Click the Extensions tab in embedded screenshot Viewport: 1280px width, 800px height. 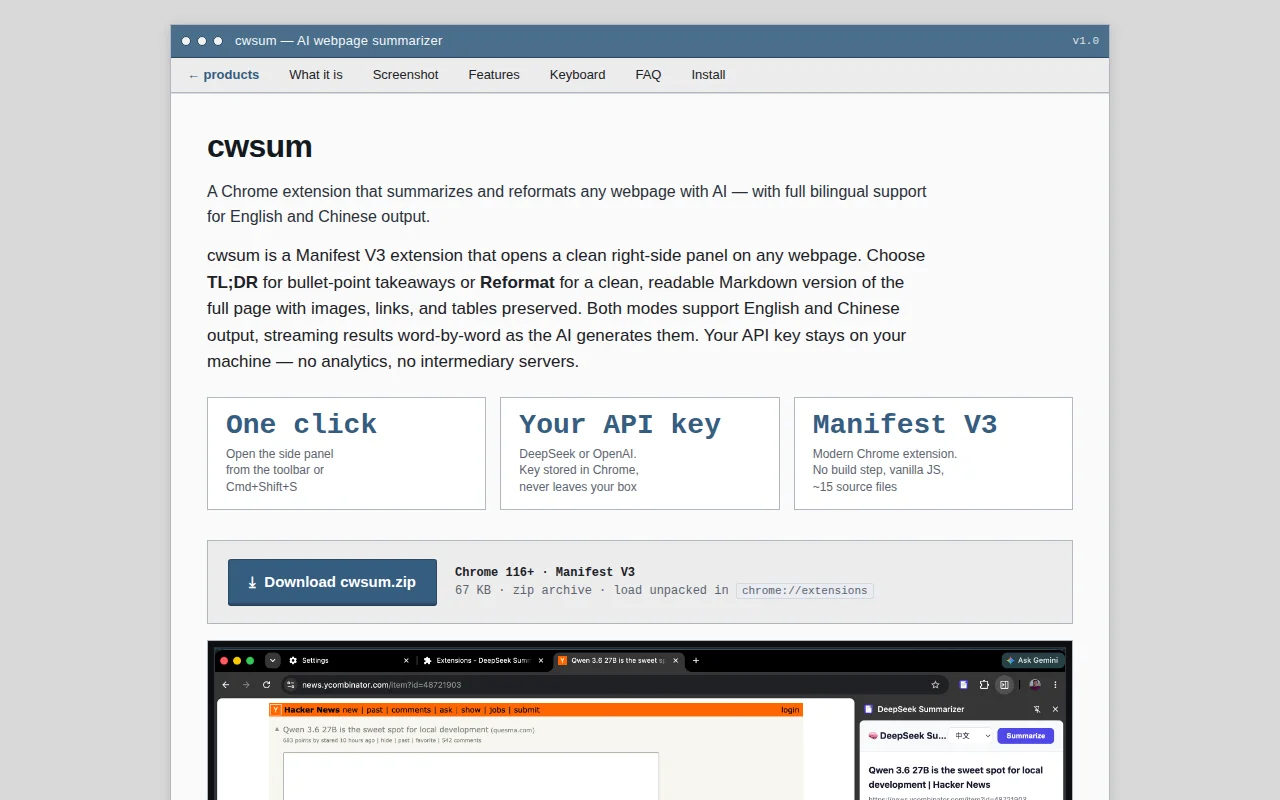[483, 660]
